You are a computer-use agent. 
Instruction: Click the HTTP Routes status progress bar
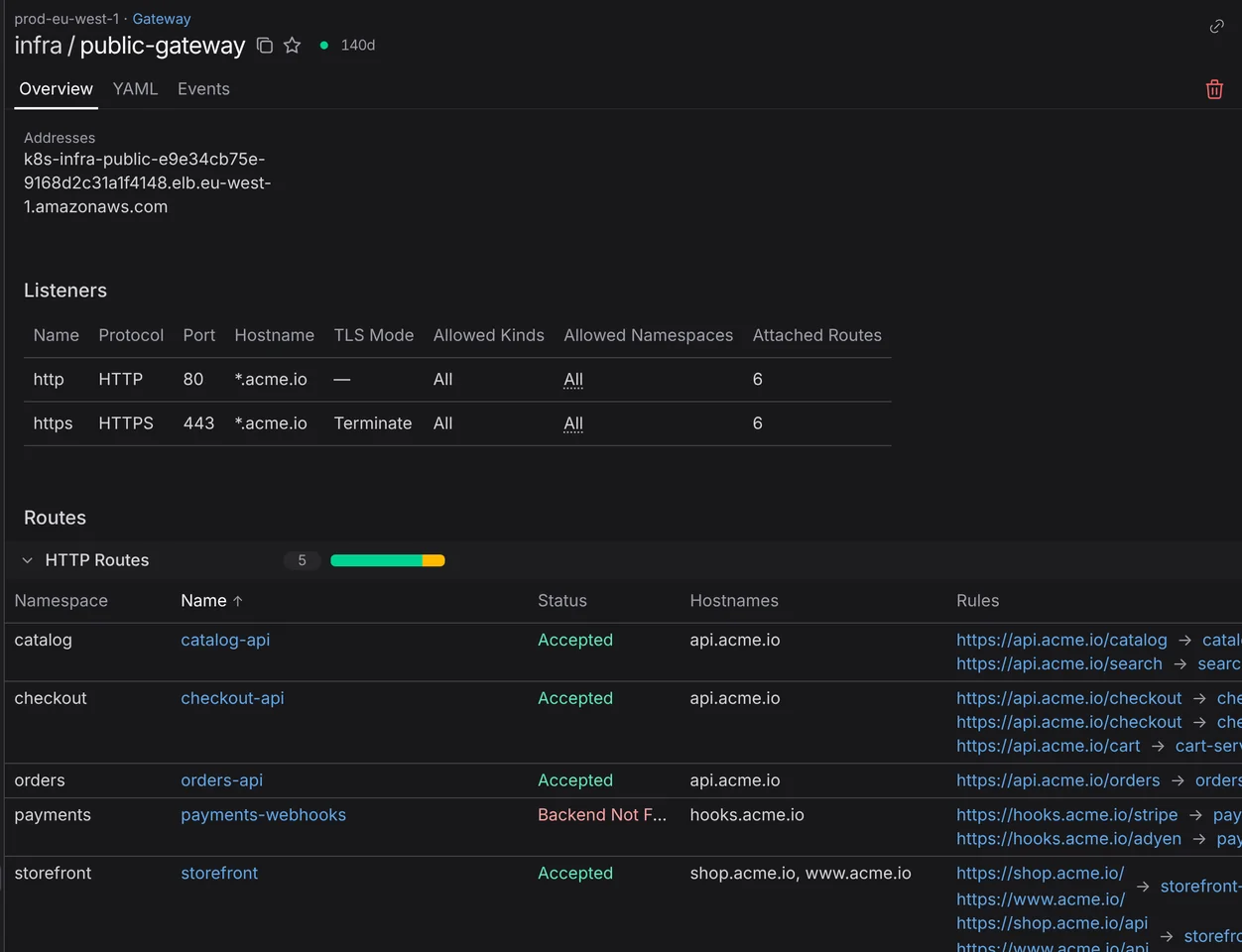tap(387, 560)
